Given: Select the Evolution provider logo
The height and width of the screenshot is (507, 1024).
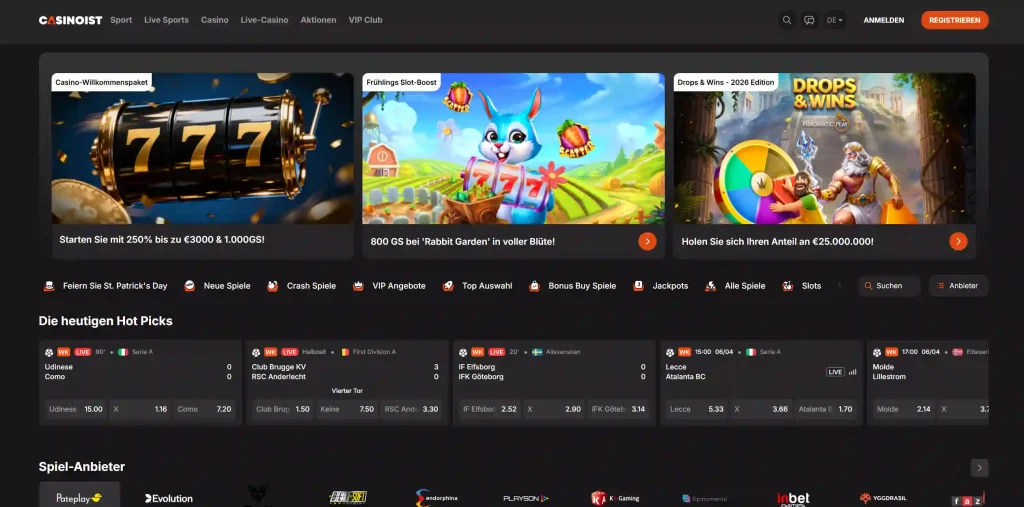Looking at the screenshot, I should pos(168,499).
